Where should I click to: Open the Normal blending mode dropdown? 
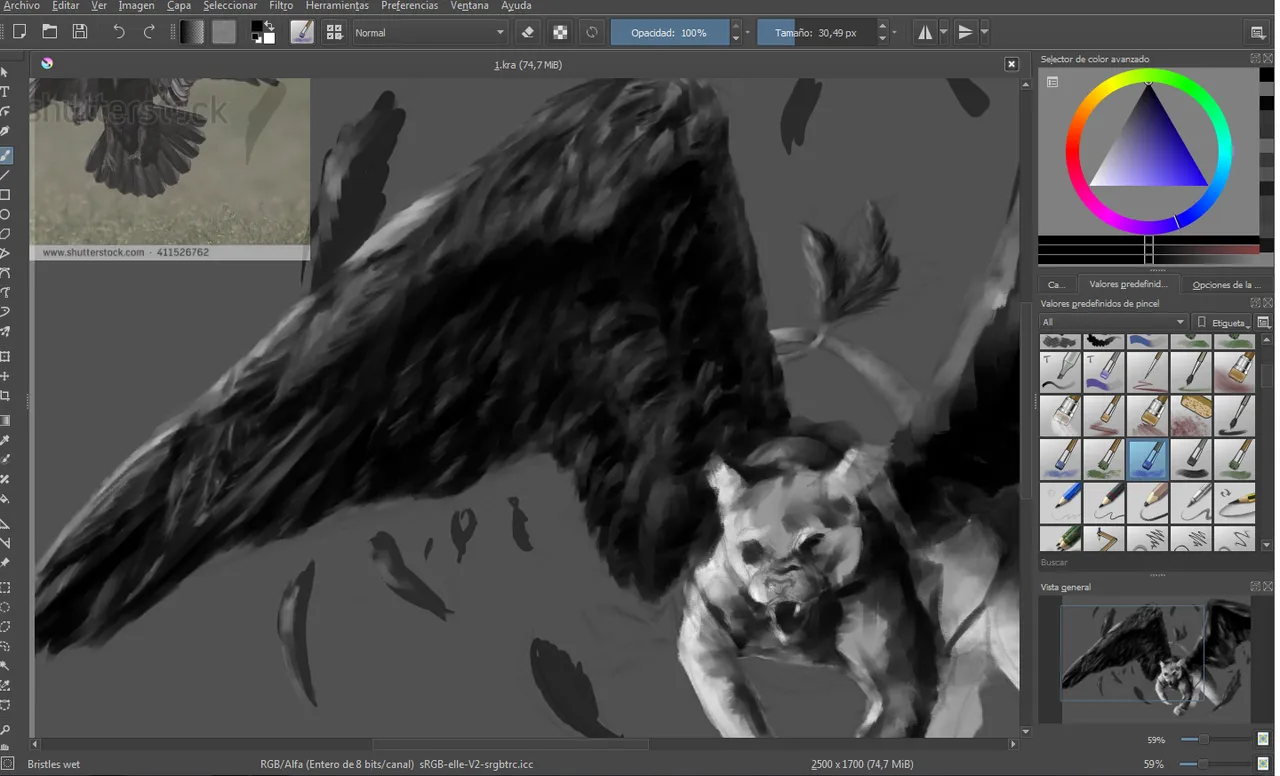pos(429,32)
